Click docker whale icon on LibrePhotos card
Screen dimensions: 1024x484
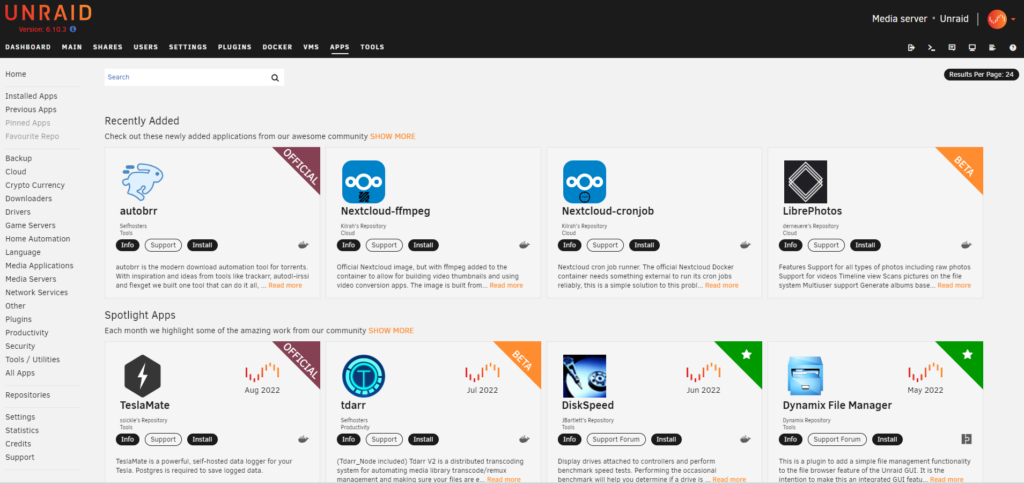click(967, 246)
